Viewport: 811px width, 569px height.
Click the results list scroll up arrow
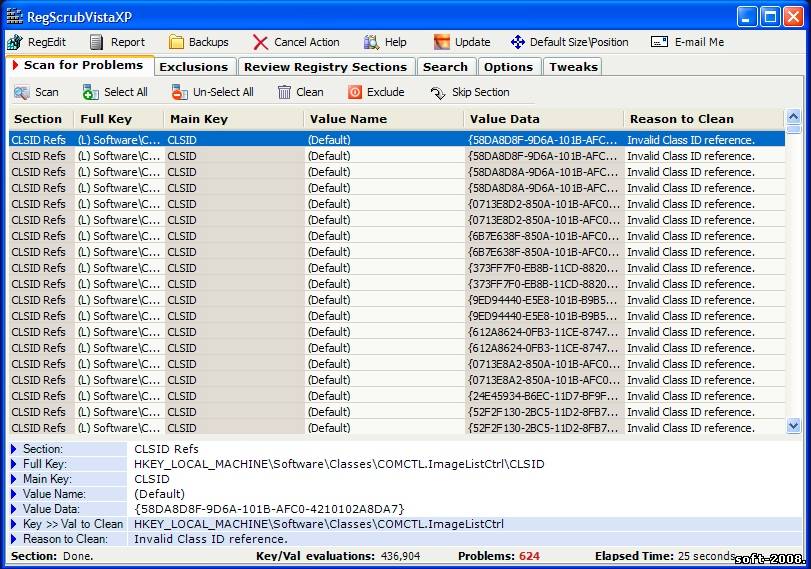793,116
